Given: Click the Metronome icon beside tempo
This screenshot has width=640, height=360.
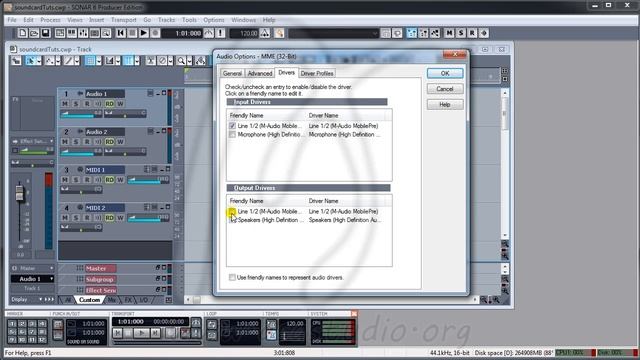Looking at the screenshot, I should pos(265,33).
